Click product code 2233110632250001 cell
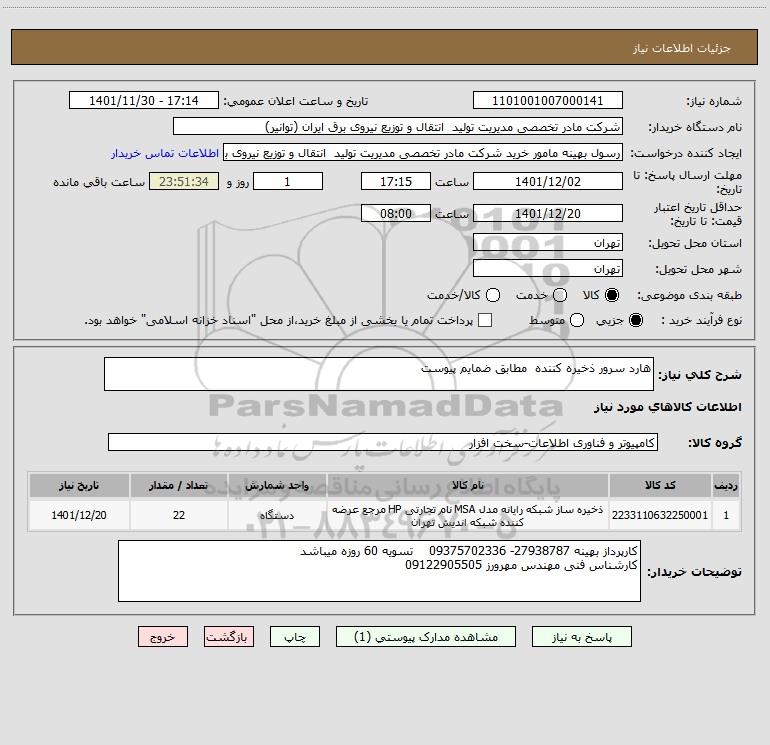Image resolution: width=770 pixels, height=745 pixels. tap(660, 515)
